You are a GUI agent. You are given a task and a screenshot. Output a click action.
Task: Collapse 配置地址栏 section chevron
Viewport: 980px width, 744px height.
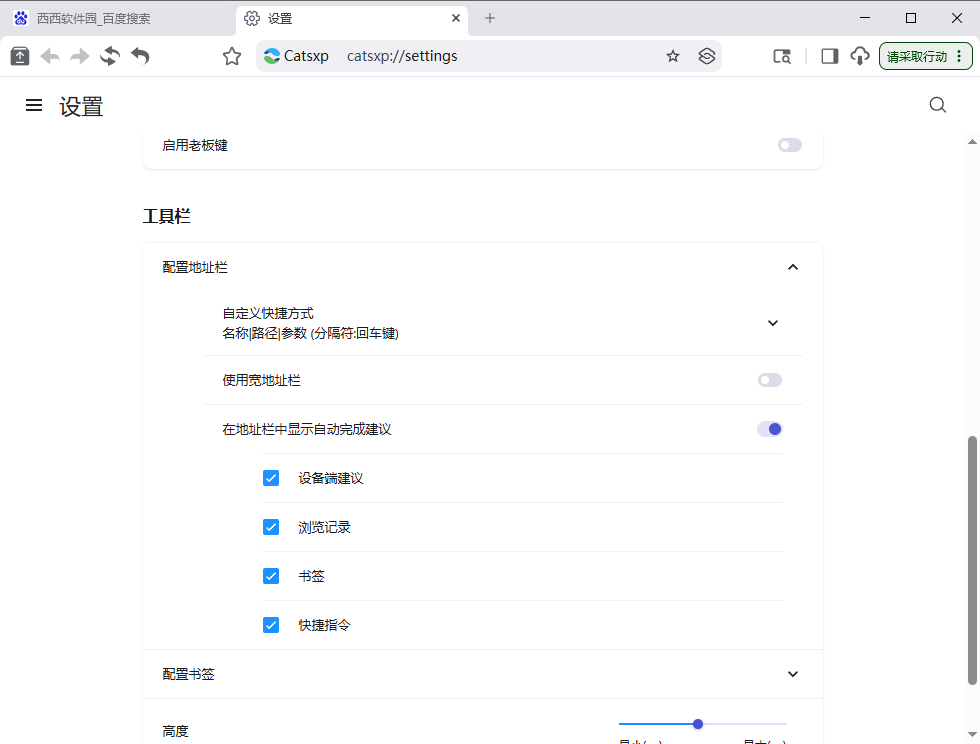tap(792, 267)
